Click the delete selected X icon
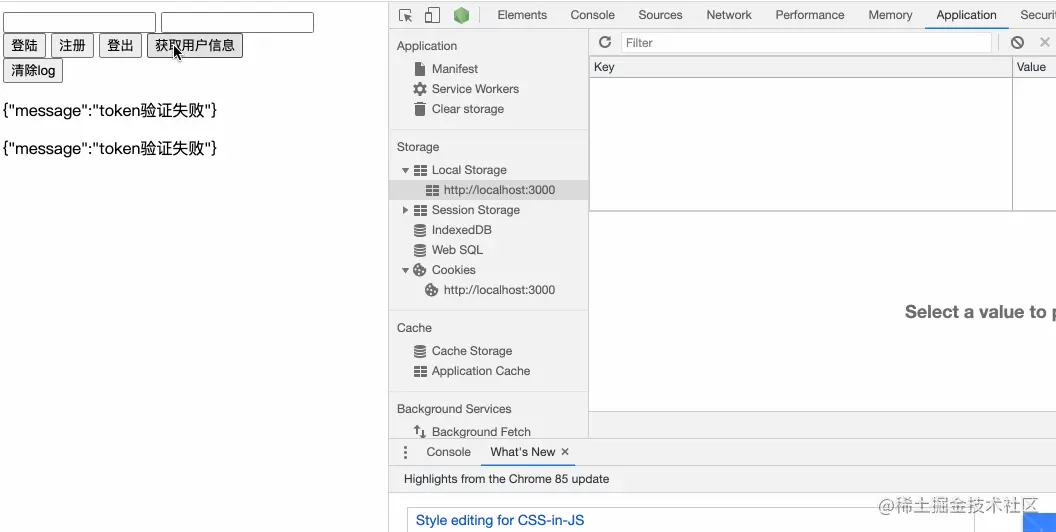This screenshot has width=1056, height=532. 1045,42
